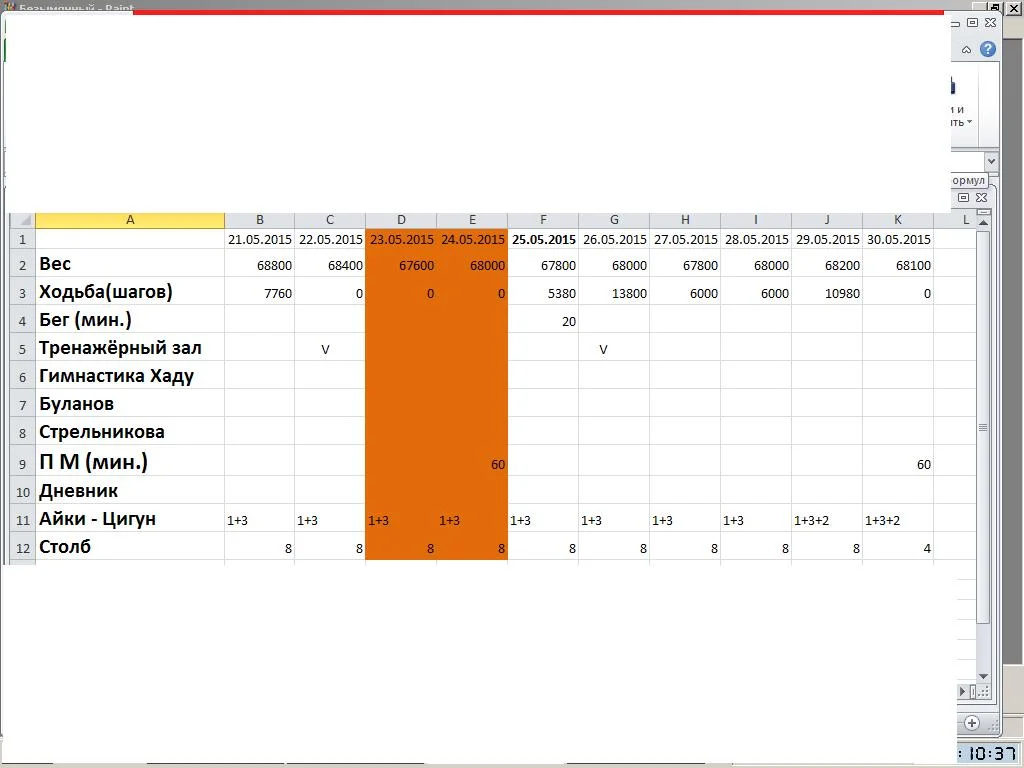Viewport: 1024px width, 768px height.
Task: Click steps cell 10980
Action: tap(827, 293)
